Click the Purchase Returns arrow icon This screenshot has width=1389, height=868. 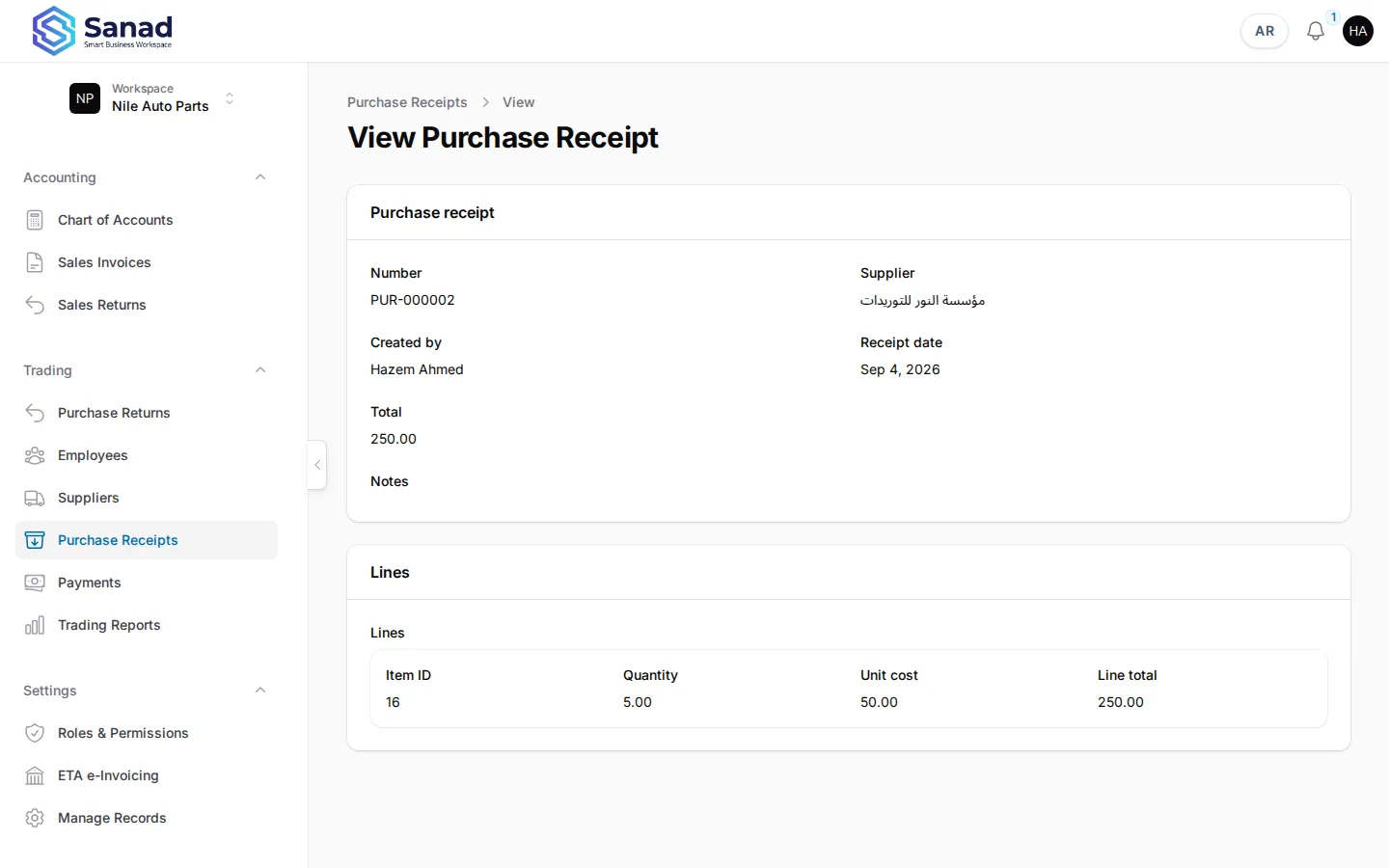click(35, 413)
